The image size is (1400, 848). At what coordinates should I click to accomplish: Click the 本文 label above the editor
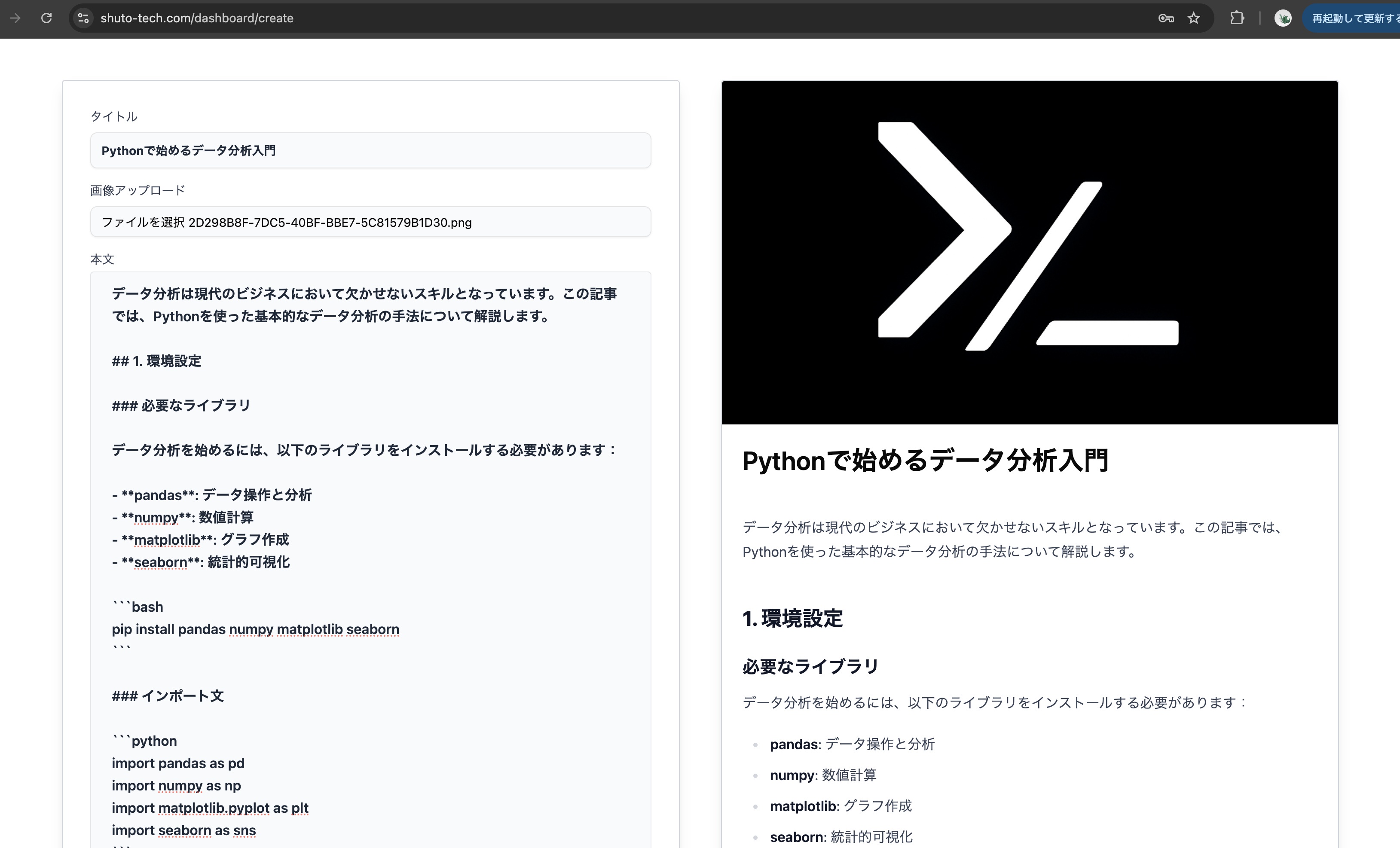102,259
